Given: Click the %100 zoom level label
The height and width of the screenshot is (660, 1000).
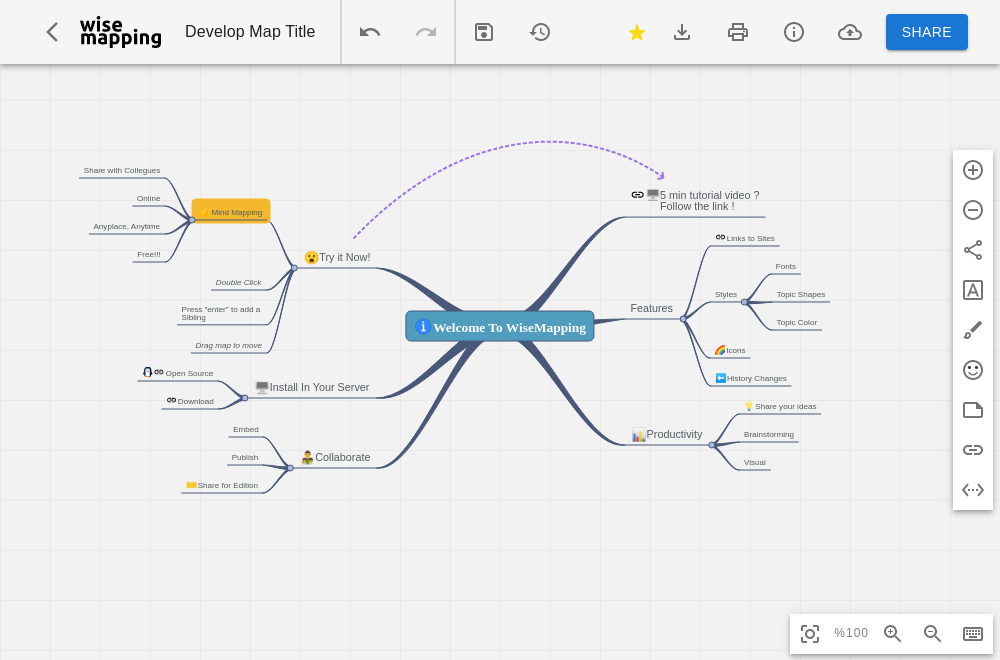Looking at the screenshot, I should pos(851,633).
